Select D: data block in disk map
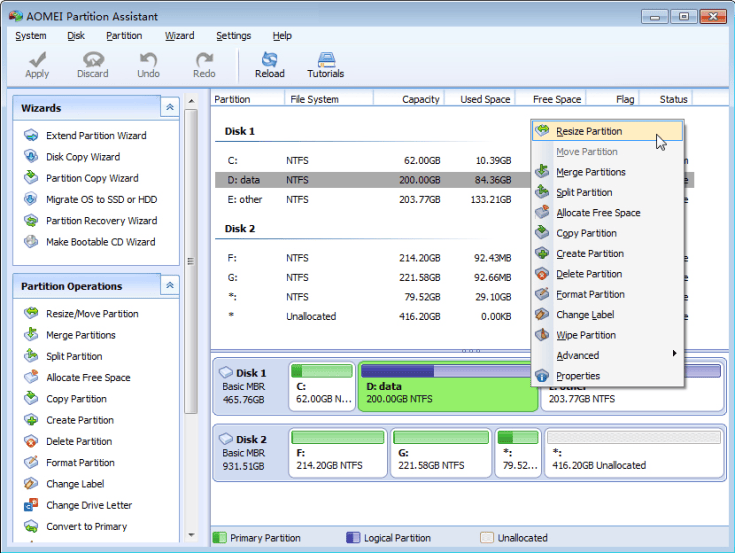The width and height of the screenshot is (735, 553). click(x=448, y=387)
